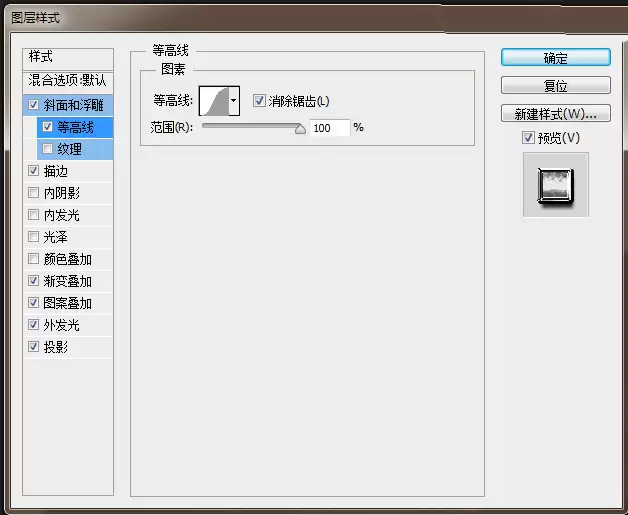Select 混合选项:默认 entry
The width and height of the screenshot is (628, 515).
click(x=68, y=81)
